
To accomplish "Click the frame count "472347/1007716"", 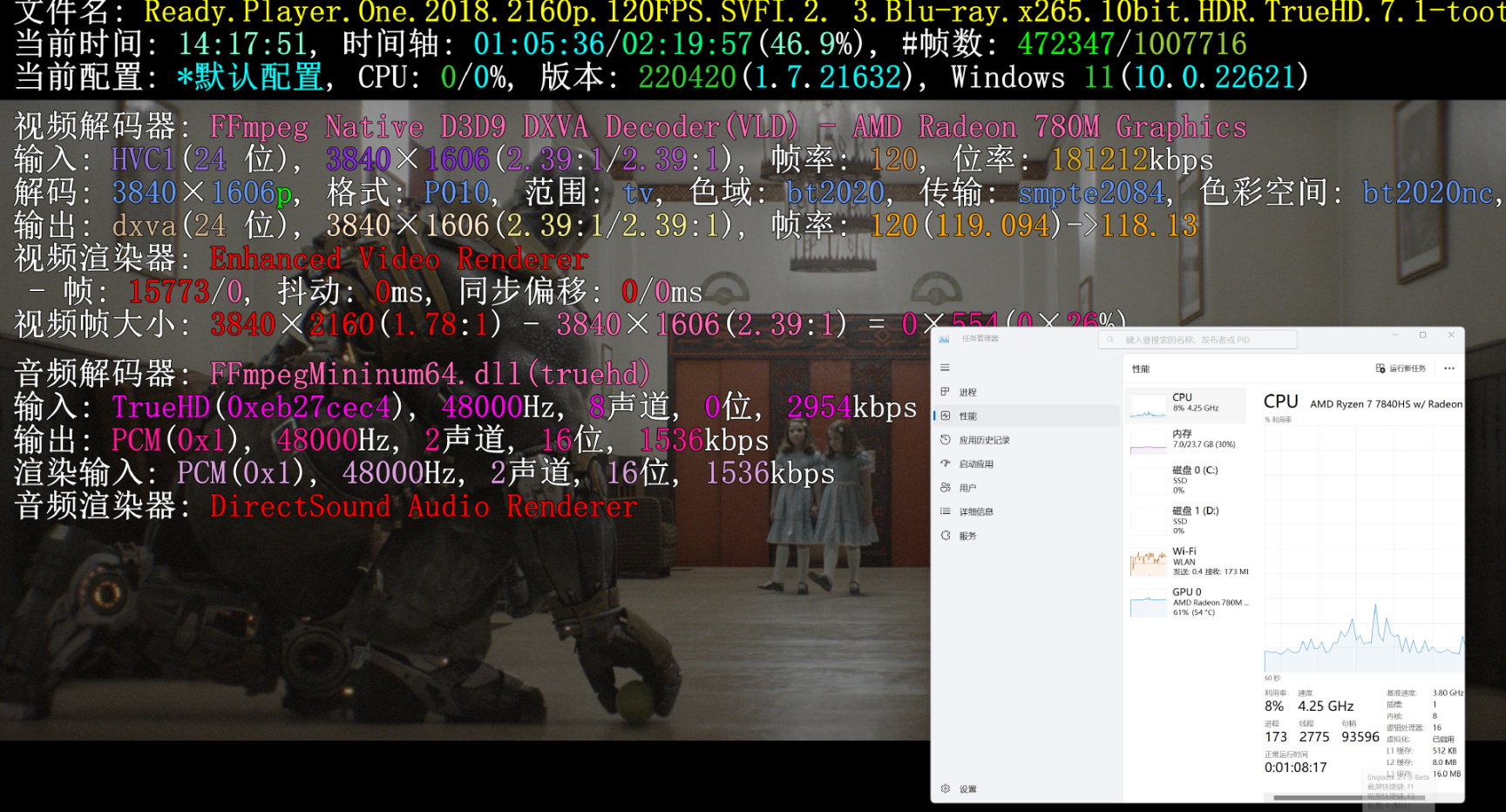I will (x=1132, y=44).
